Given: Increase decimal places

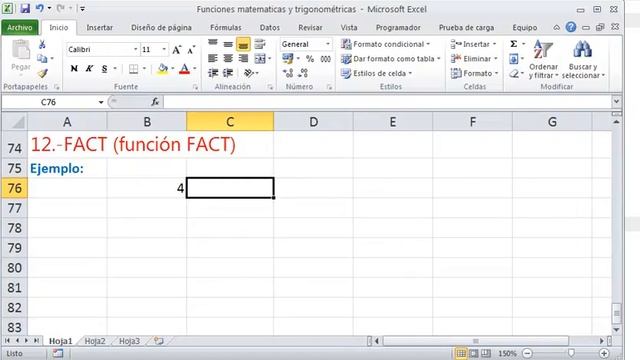Looking at the screenshot, I should tap(288, 73).
